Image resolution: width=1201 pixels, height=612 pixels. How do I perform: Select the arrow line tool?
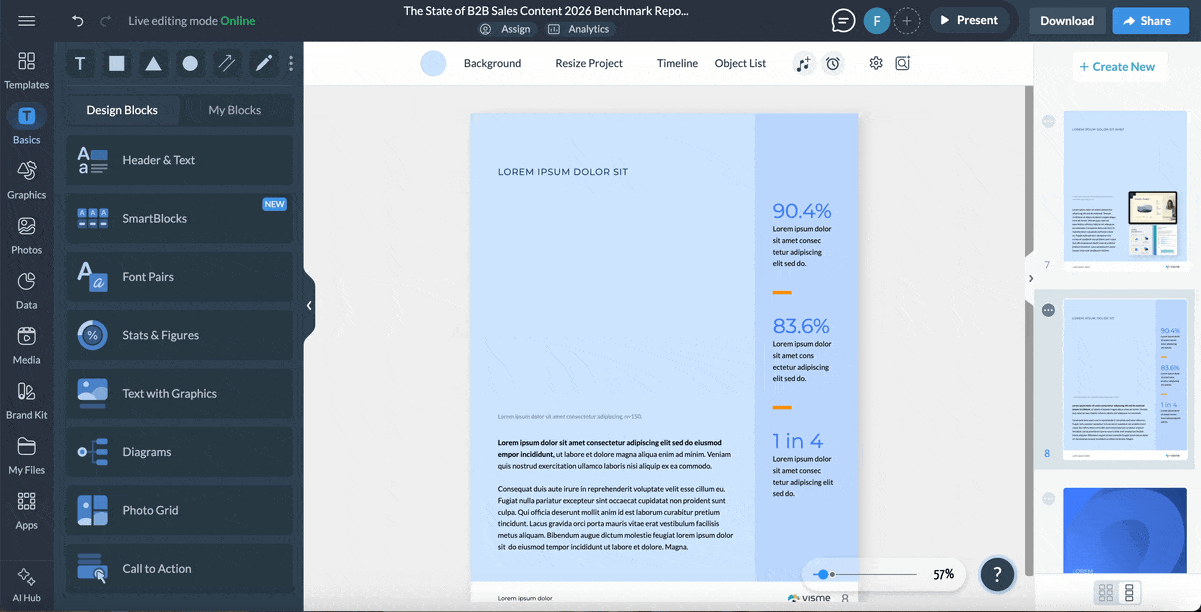click(x=227, y=63)
